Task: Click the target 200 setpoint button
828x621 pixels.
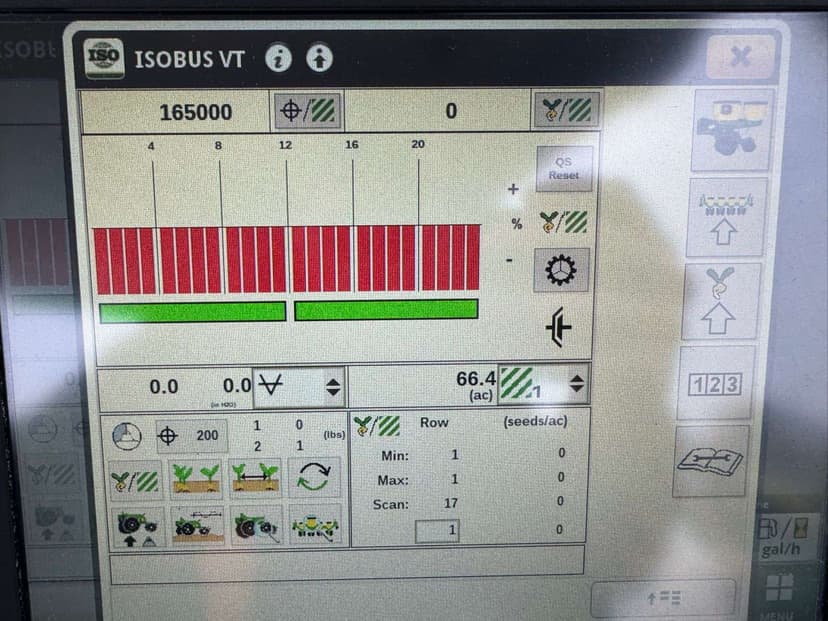Action: click(190, 435)
